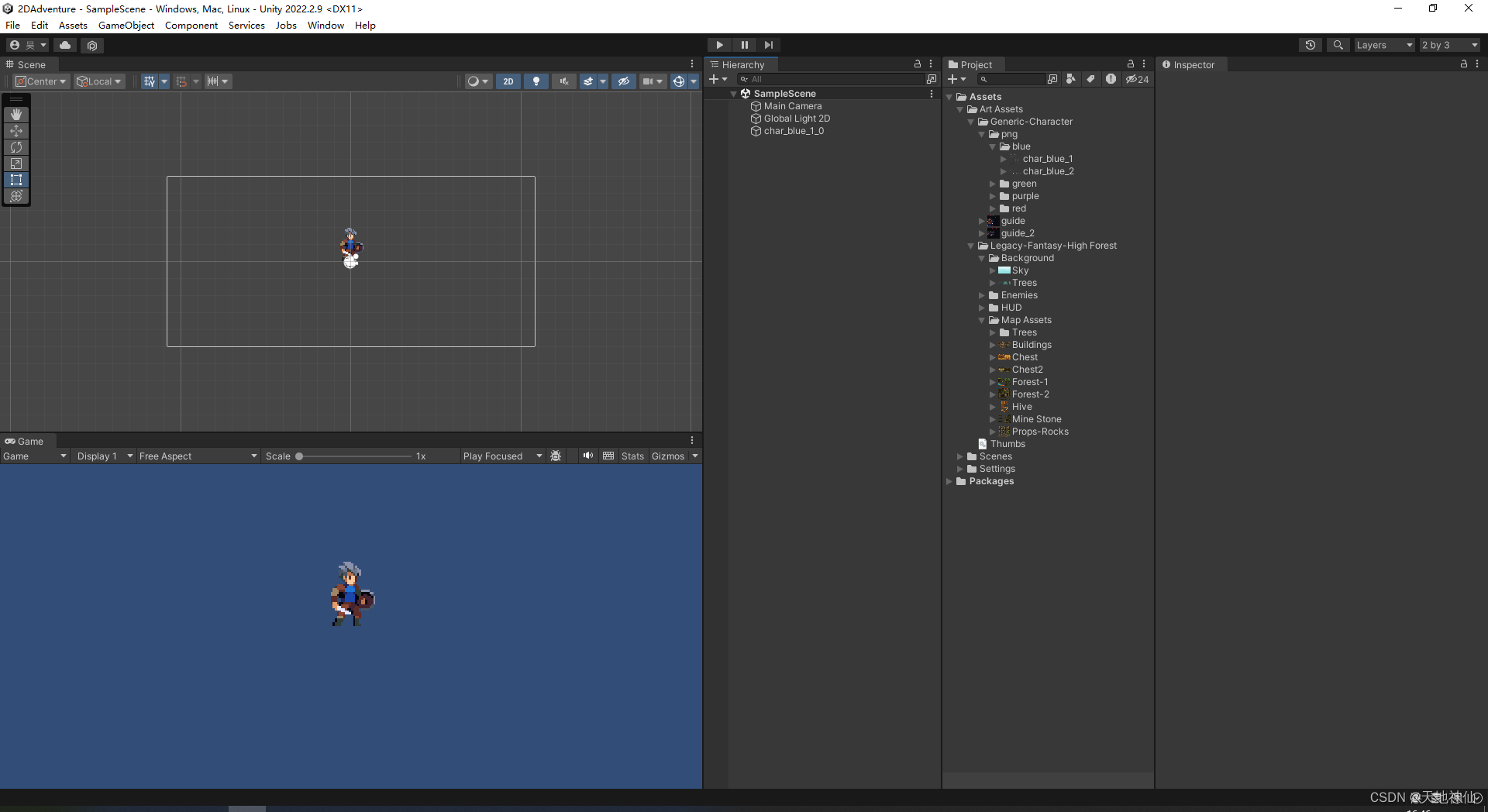The height and width of the screenshot is (812, 1488).
Task: Open the cloud services icon
Action: pos(65,45)
